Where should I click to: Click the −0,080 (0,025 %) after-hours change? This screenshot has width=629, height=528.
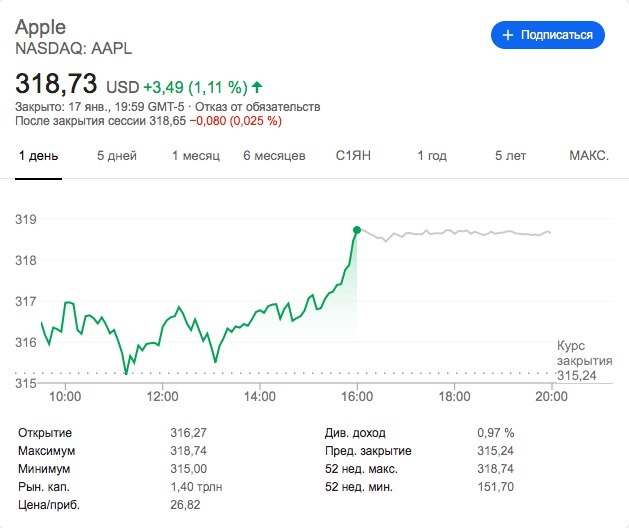(x=235, y=121)
